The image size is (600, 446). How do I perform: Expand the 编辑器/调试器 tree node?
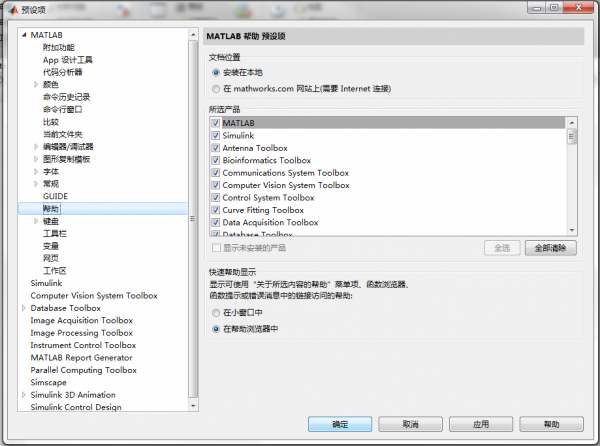36,146
